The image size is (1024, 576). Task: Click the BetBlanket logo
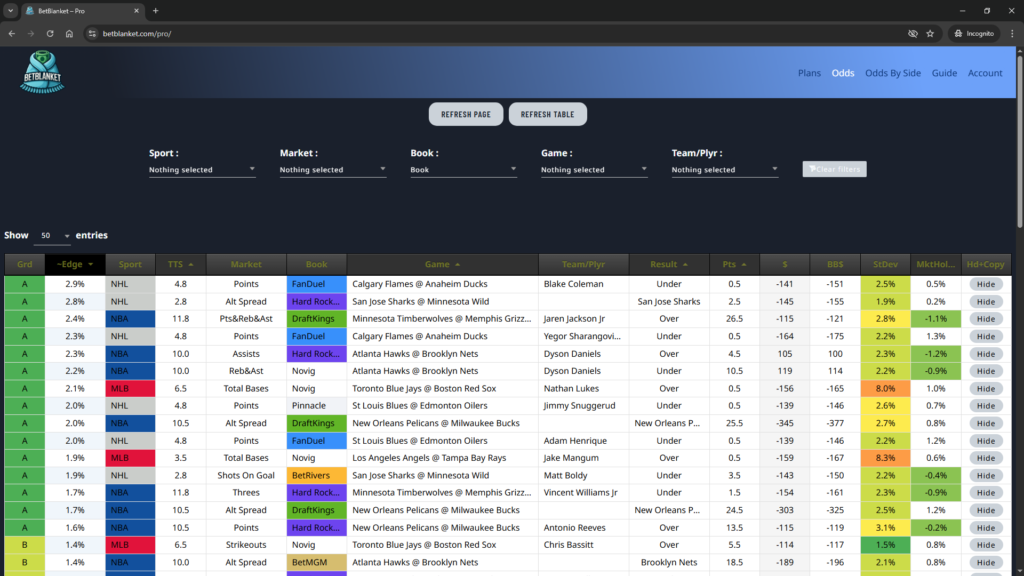(42, 72)
